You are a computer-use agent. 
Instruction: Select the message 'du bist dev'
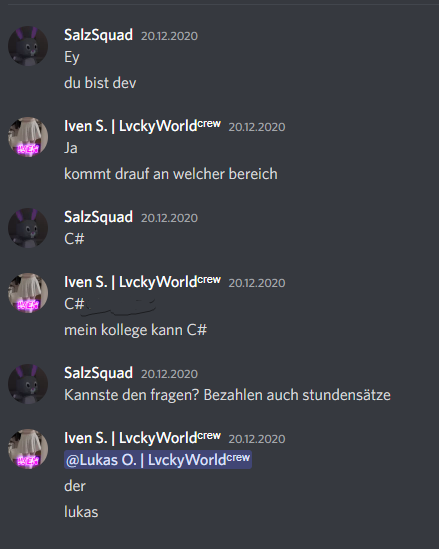(x=100, y=83)
